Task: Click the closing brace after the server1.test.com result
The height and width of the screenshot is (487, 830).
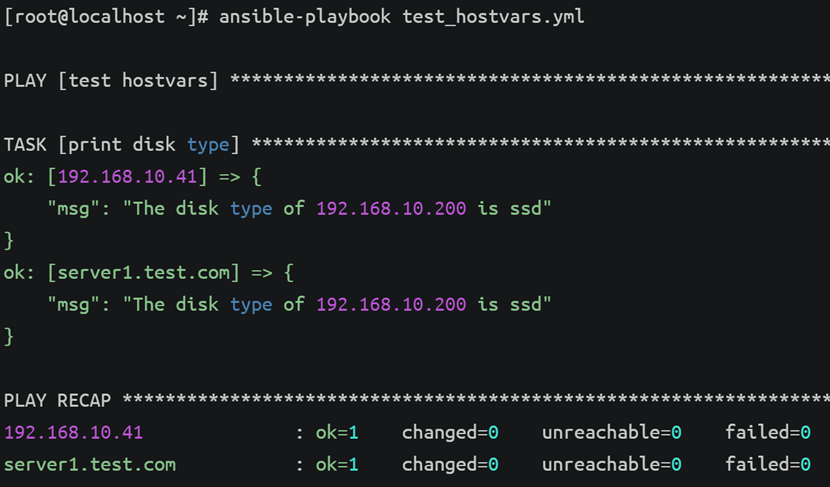Action: (x=8, y=337)
